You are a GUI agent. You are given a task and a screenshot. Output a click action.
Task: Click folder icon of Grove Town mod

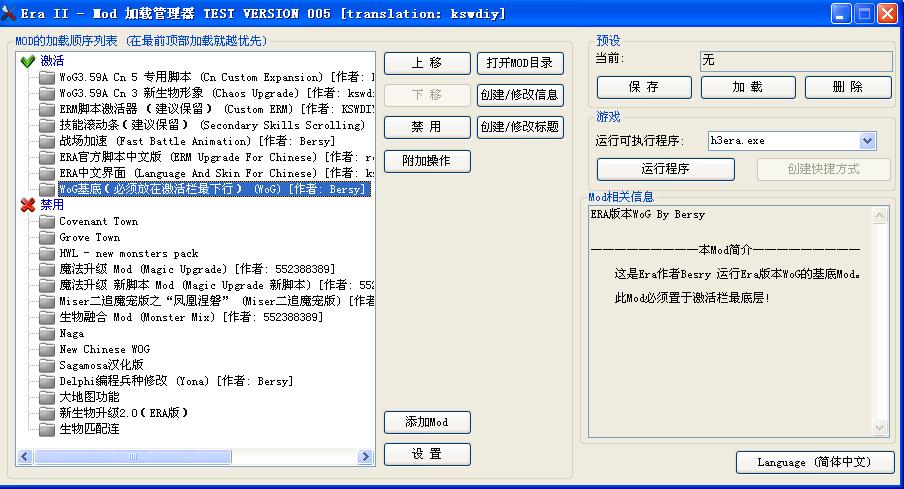pos(47,238)
